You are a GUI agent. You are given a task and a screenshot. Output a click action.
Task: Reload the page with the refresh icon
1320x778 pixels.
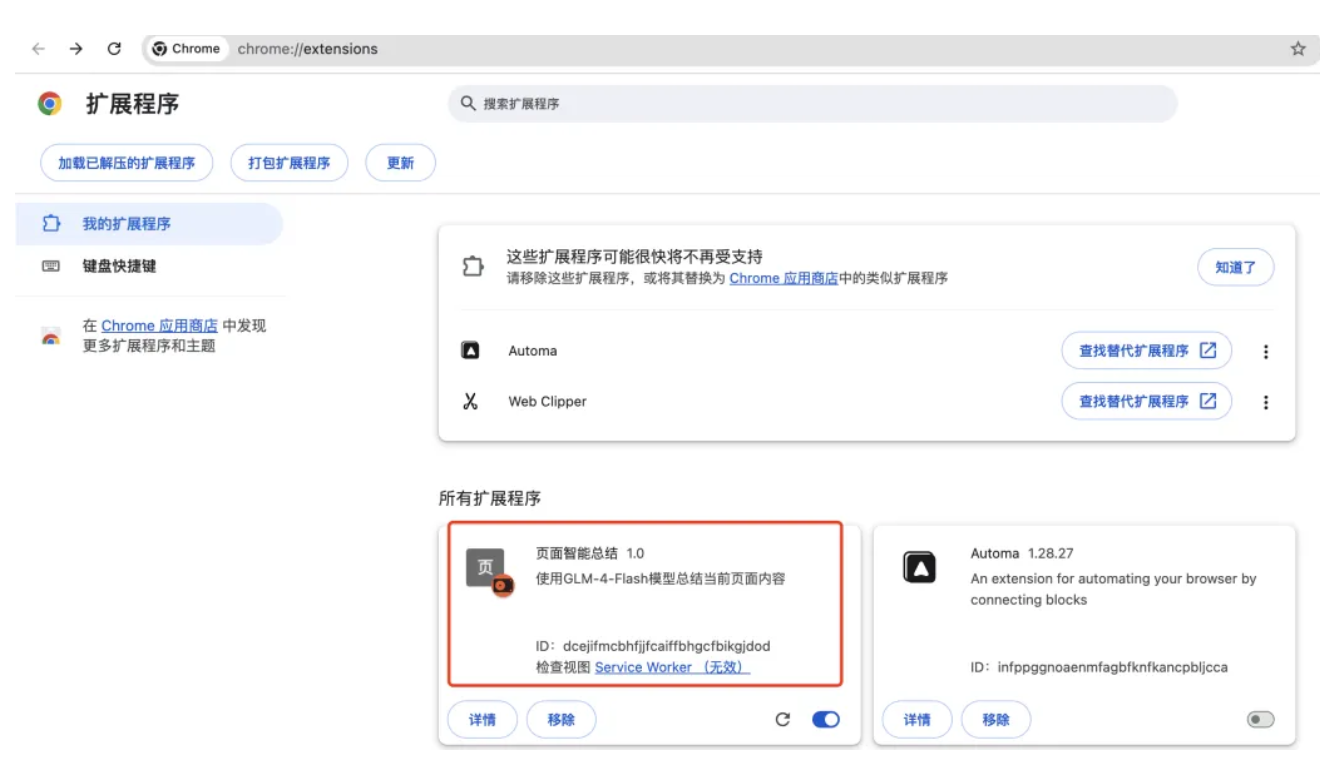(x=114, y=48)
